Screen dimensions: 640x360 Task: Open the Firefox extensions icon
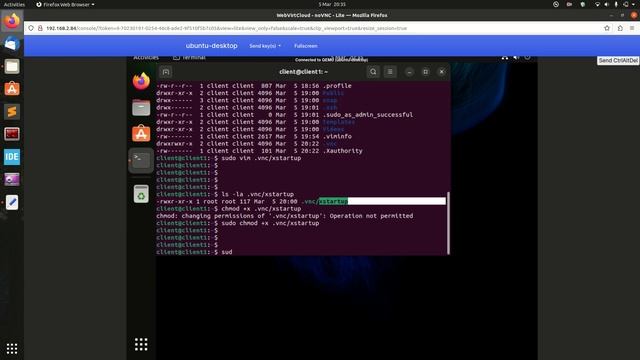pos(620,28)
